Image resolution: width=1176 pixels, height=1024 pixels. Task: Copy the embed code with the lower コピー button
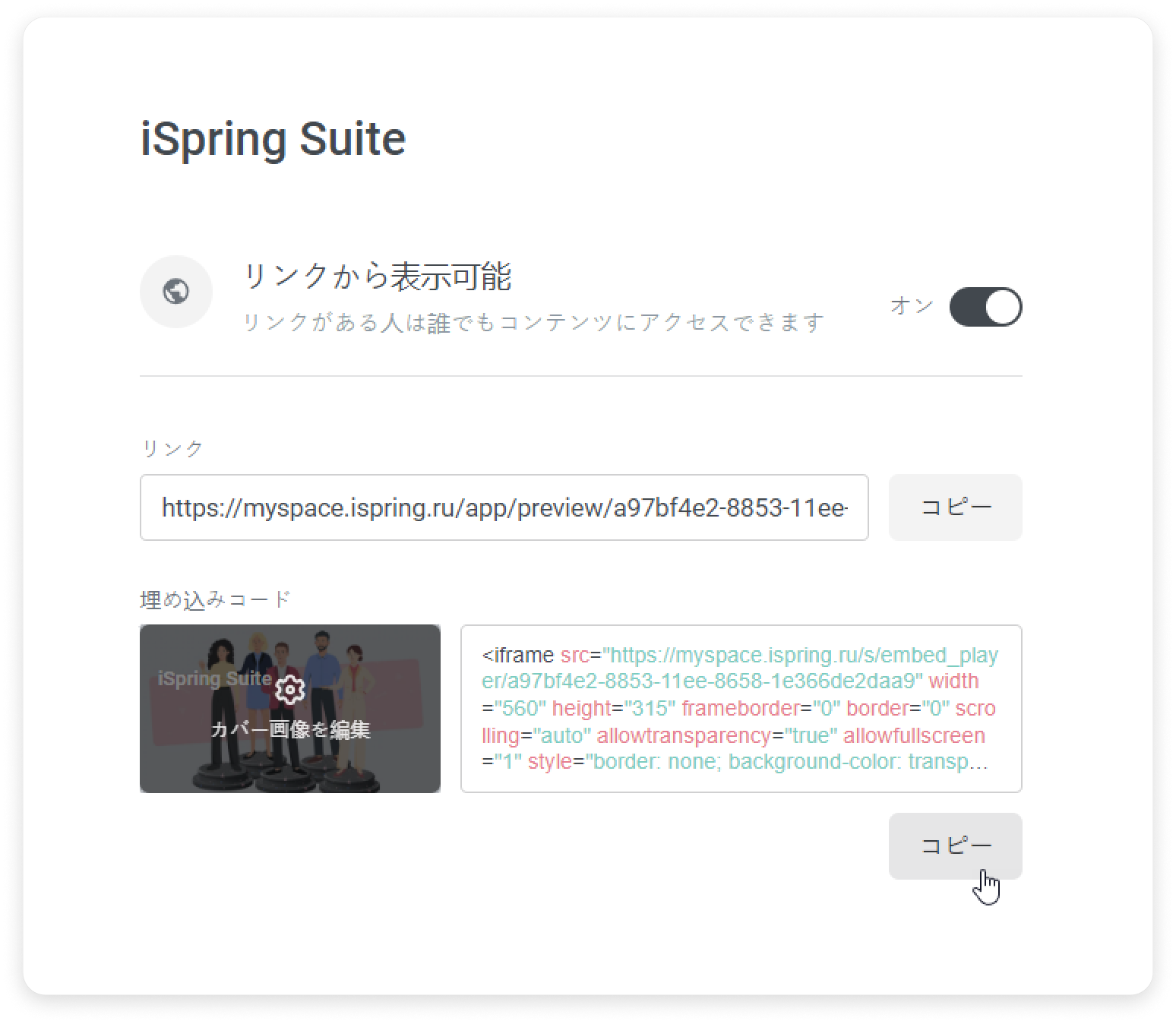(955, 846)
